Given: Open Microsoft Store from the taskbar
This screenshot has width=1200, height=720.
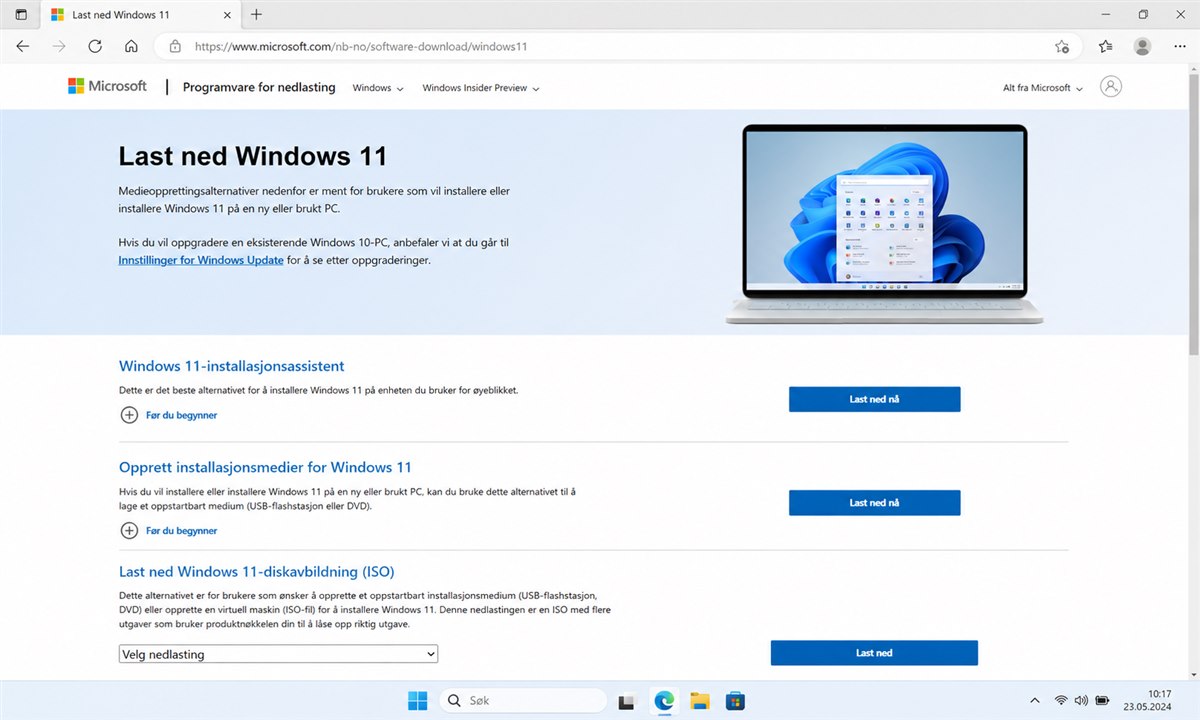Looking at the screenshot, I should click(735, 701).
